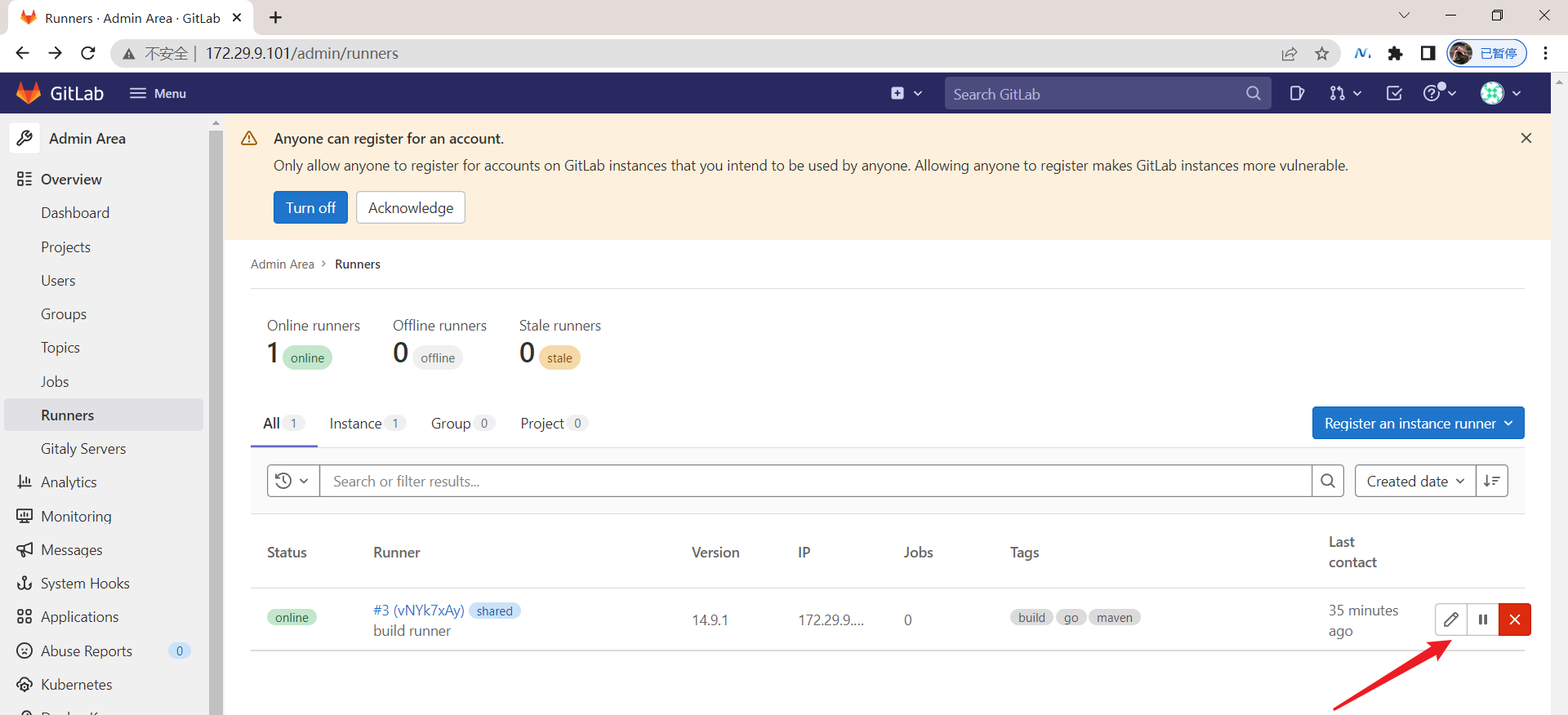Open the Menu hamburger button
1568x715 pixels.
(x=158, y=93)
